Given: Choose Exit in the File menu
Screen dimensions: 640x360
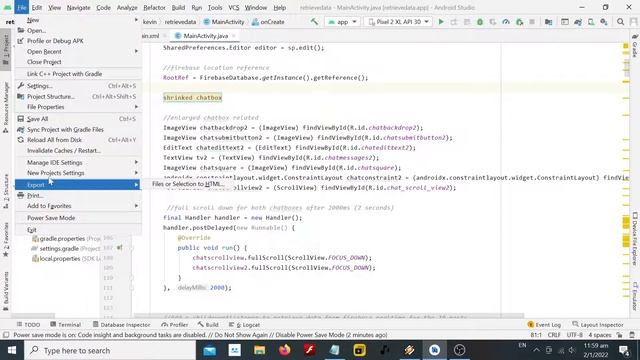Looking at the screenshot, I should (78, 230).
